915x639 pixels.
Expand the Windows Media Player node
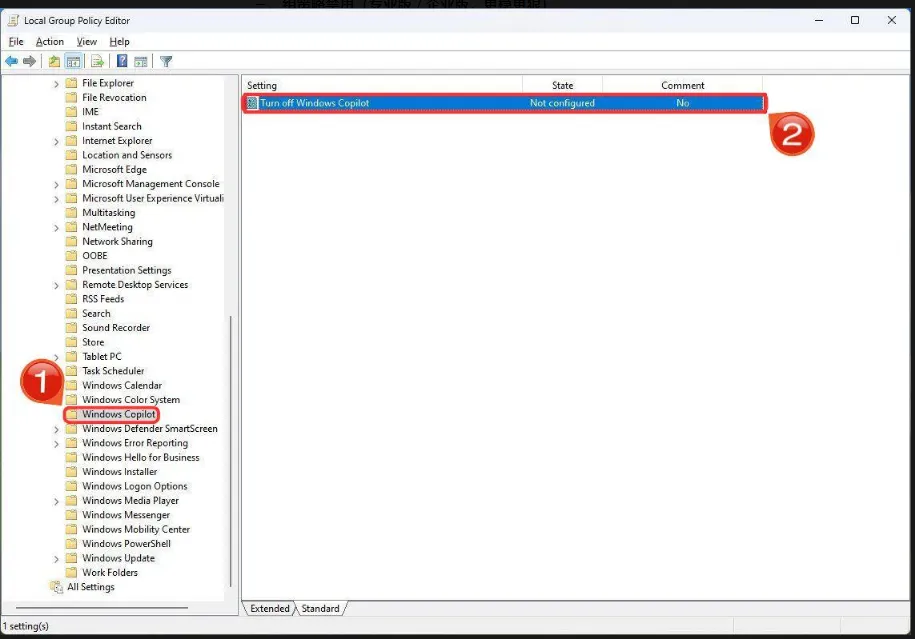pyautogui.click(x=56, y=501)
